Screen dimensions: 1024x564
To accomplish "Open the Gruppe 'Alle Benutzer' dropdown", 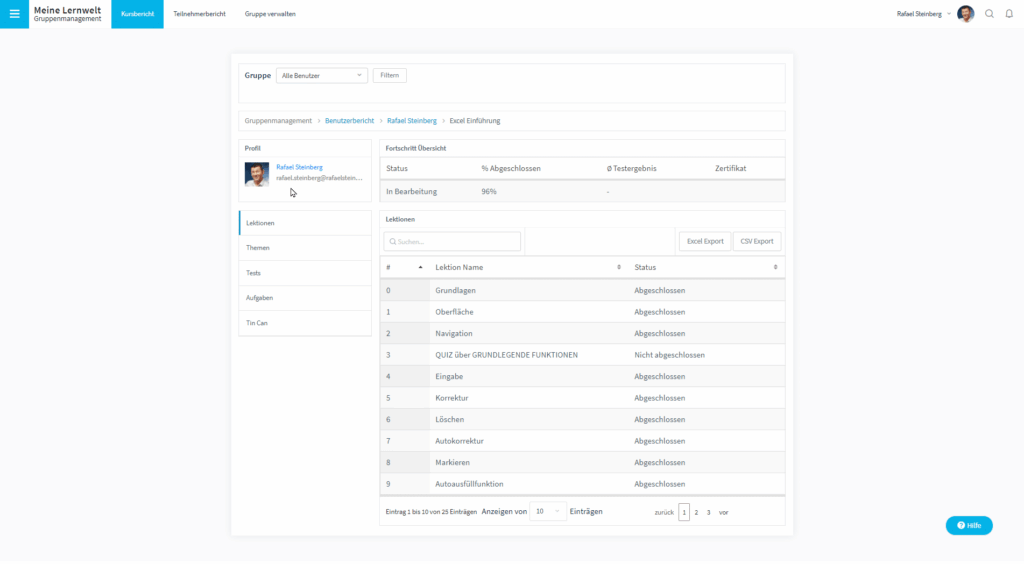I will (x=322, y=75).
